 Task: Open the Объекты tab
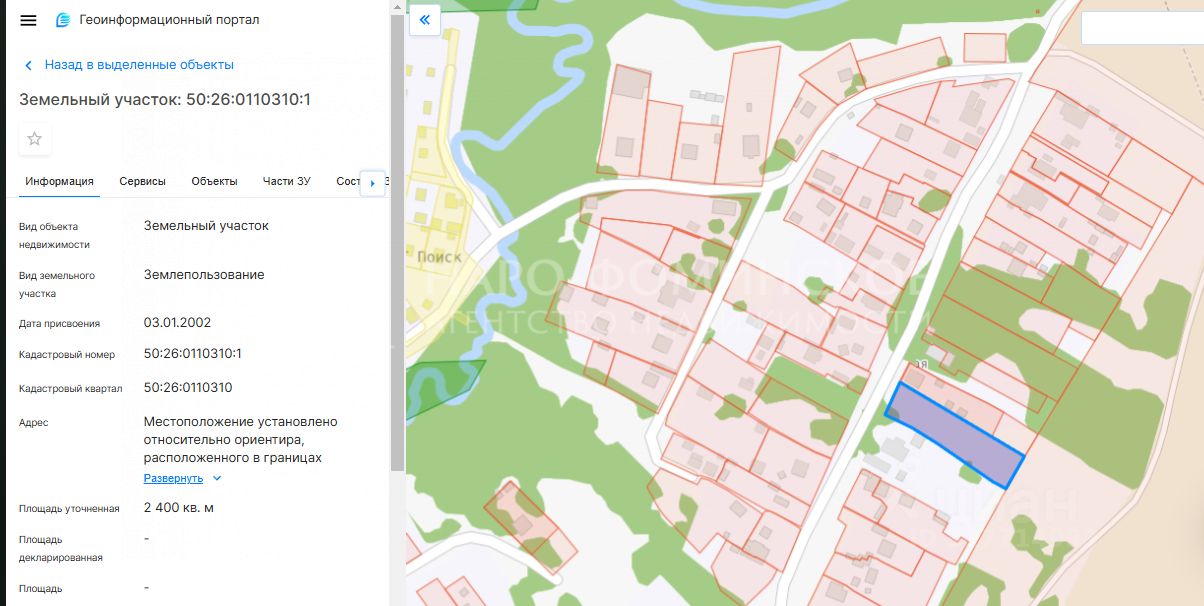pyautogui.click(x=214, y=181)
